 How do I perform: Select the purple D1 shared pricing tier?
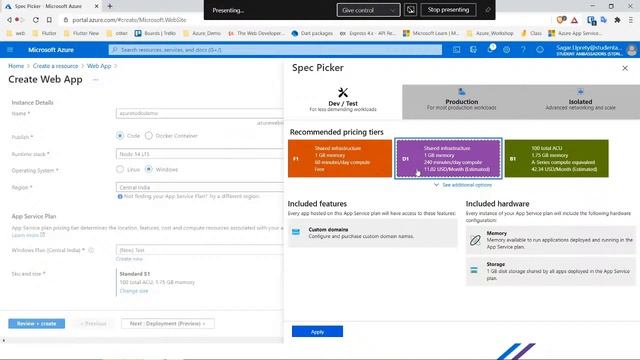click(x=448, y=158)
